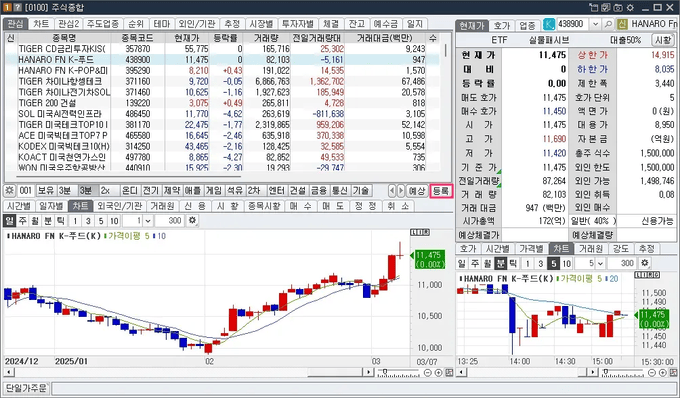Zoom in the daily chart with plus icon

(438, 372)
